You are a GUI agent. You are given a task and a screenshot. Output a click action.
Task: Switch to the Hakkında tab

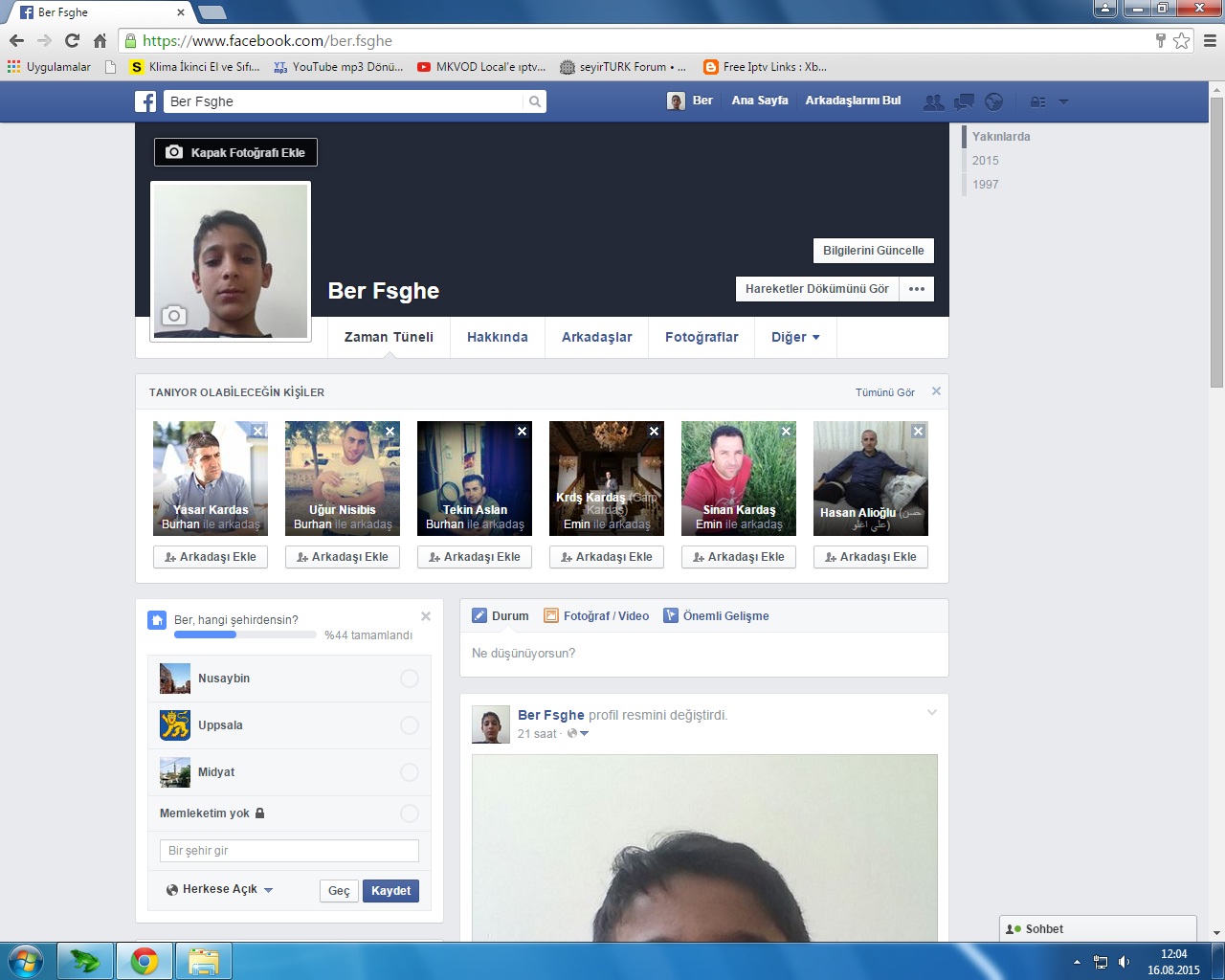(498, 337)
